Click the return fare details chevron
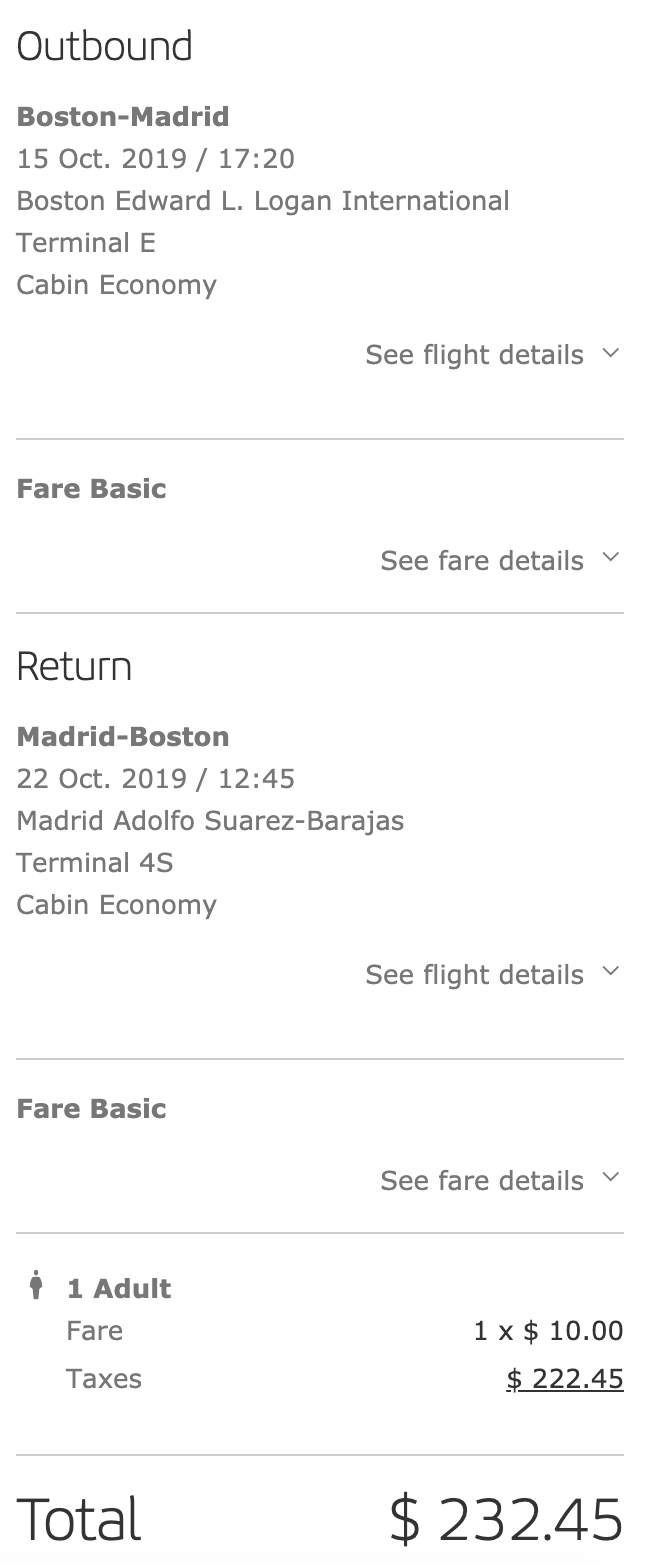The width and height of the screenshot is (652, 1564). pos(611,1178)
